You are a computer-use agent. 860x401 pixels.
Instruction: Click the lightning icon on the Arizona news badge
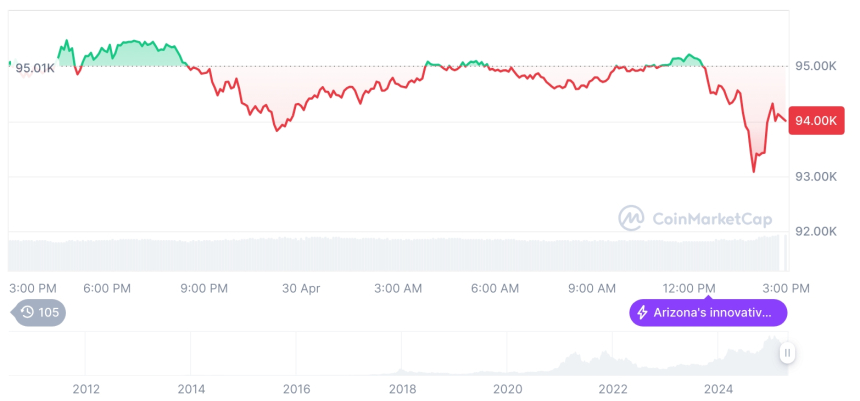point(642,313)
